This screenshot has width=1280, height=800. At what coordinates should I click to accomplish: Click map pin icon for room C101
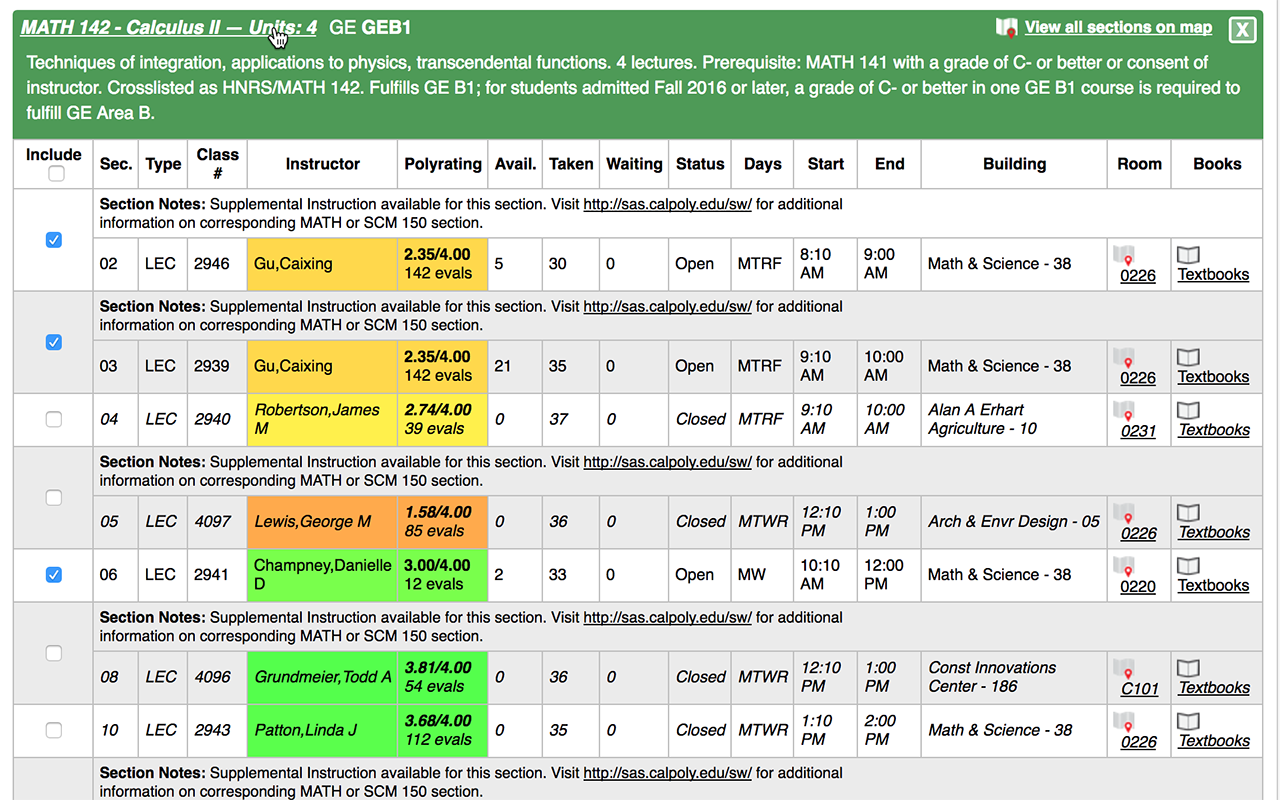[1125, 669]
